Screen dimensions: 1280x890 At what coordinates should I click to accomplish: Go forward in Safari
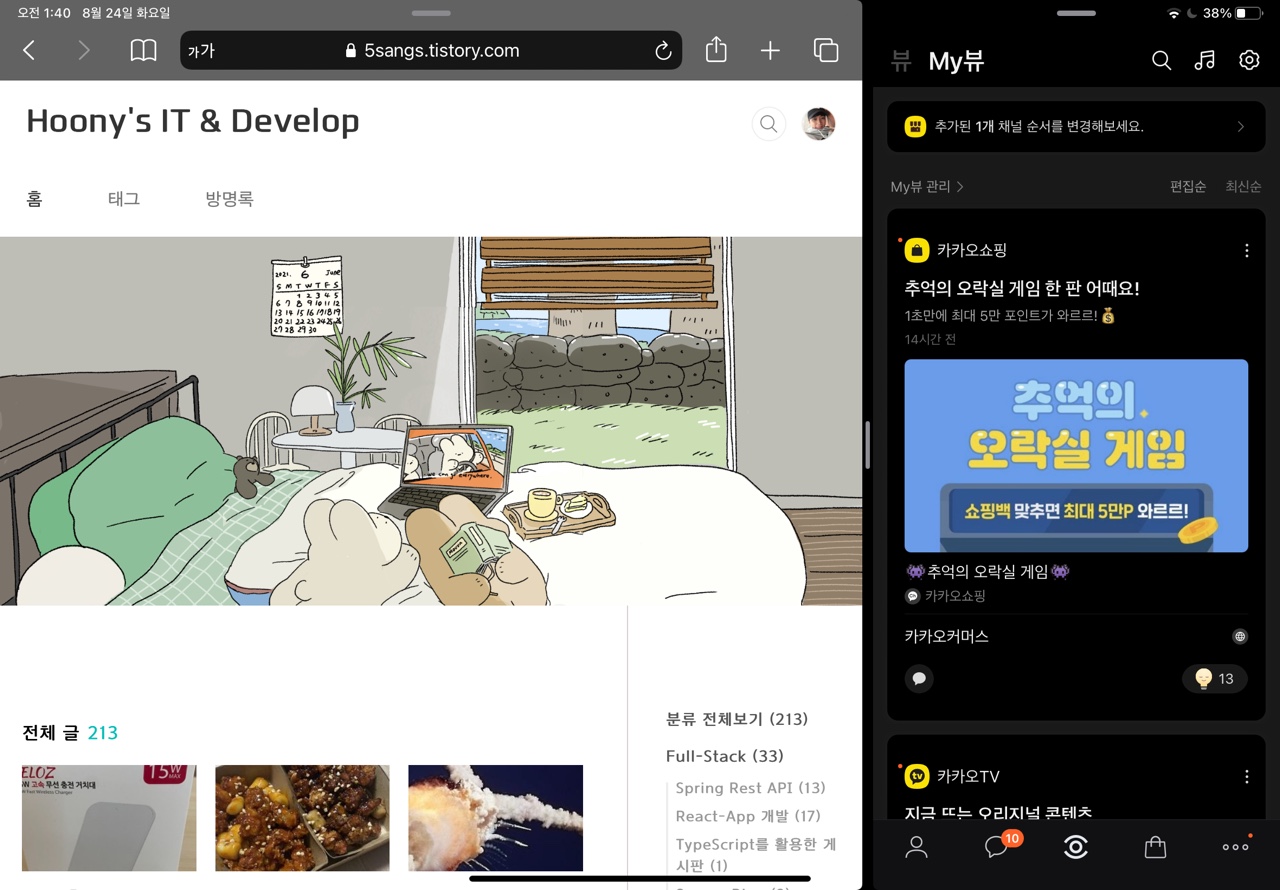(x=84, y=50)
